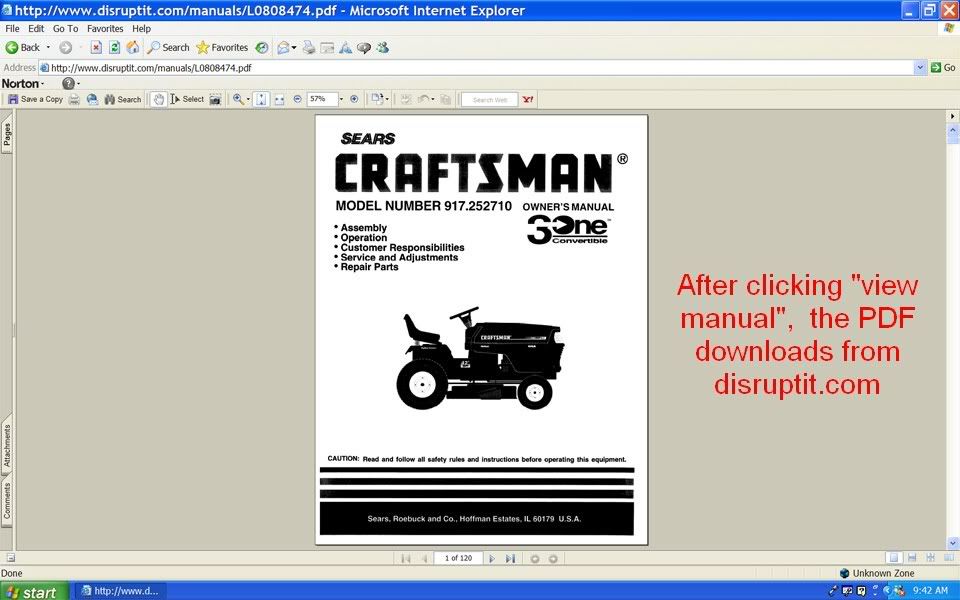Viewport: 960px width, 600px height.
Task: Zoom out with the minus button
Action: 298,99
